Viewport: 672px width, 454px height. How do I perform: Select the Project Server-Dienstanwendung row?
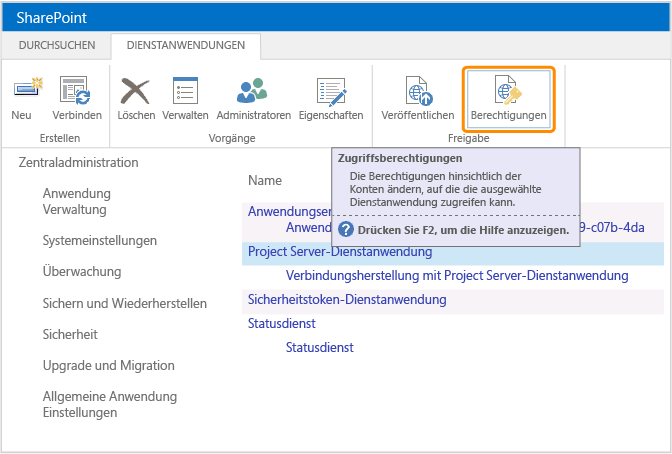[453, 253]
